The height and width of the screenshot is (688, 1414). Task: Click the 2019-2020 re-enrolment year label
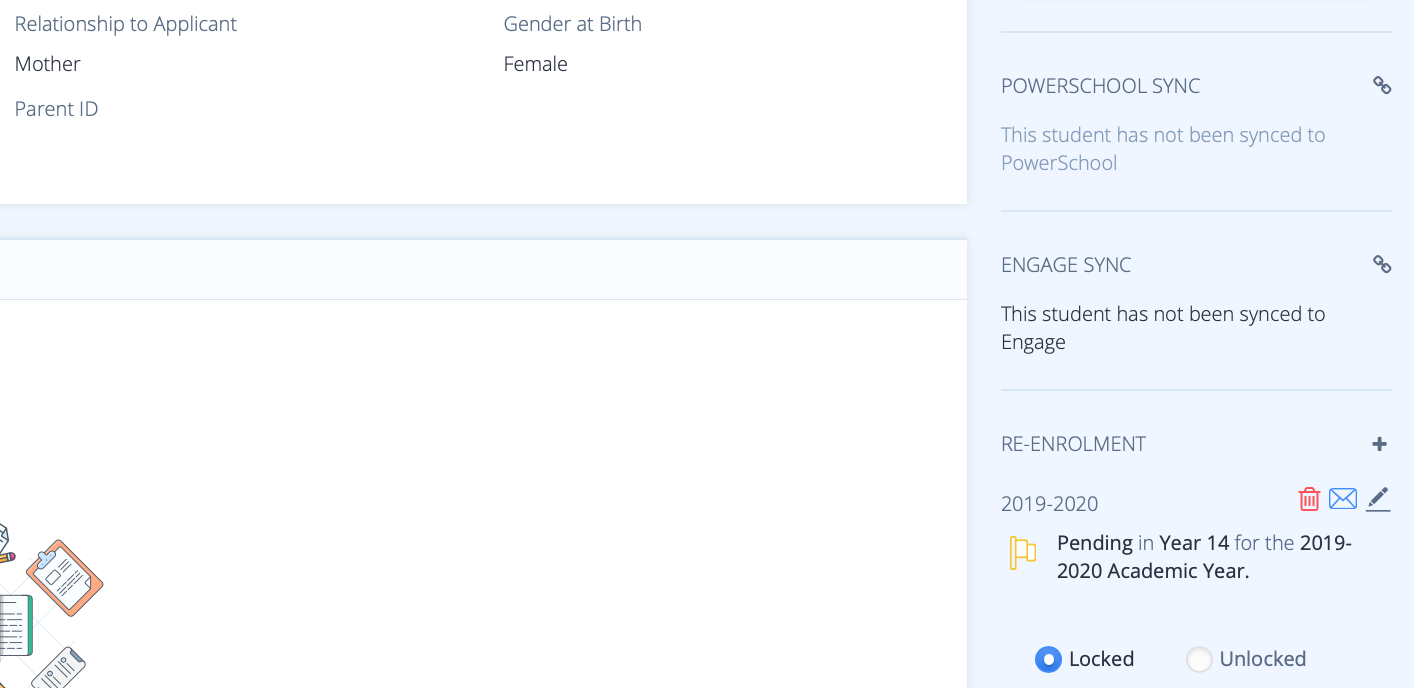click(x=1049, y=504)
